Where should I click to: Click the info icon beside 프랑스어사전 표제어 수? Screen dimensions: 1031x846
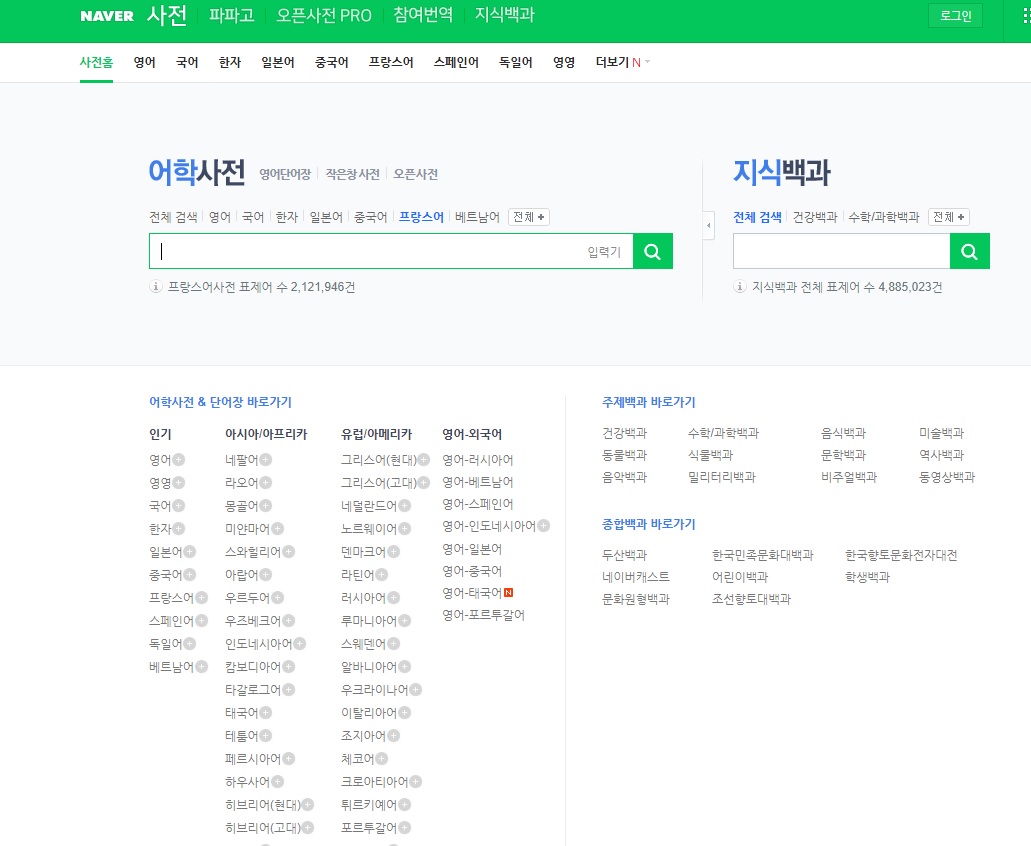point(156,287)
